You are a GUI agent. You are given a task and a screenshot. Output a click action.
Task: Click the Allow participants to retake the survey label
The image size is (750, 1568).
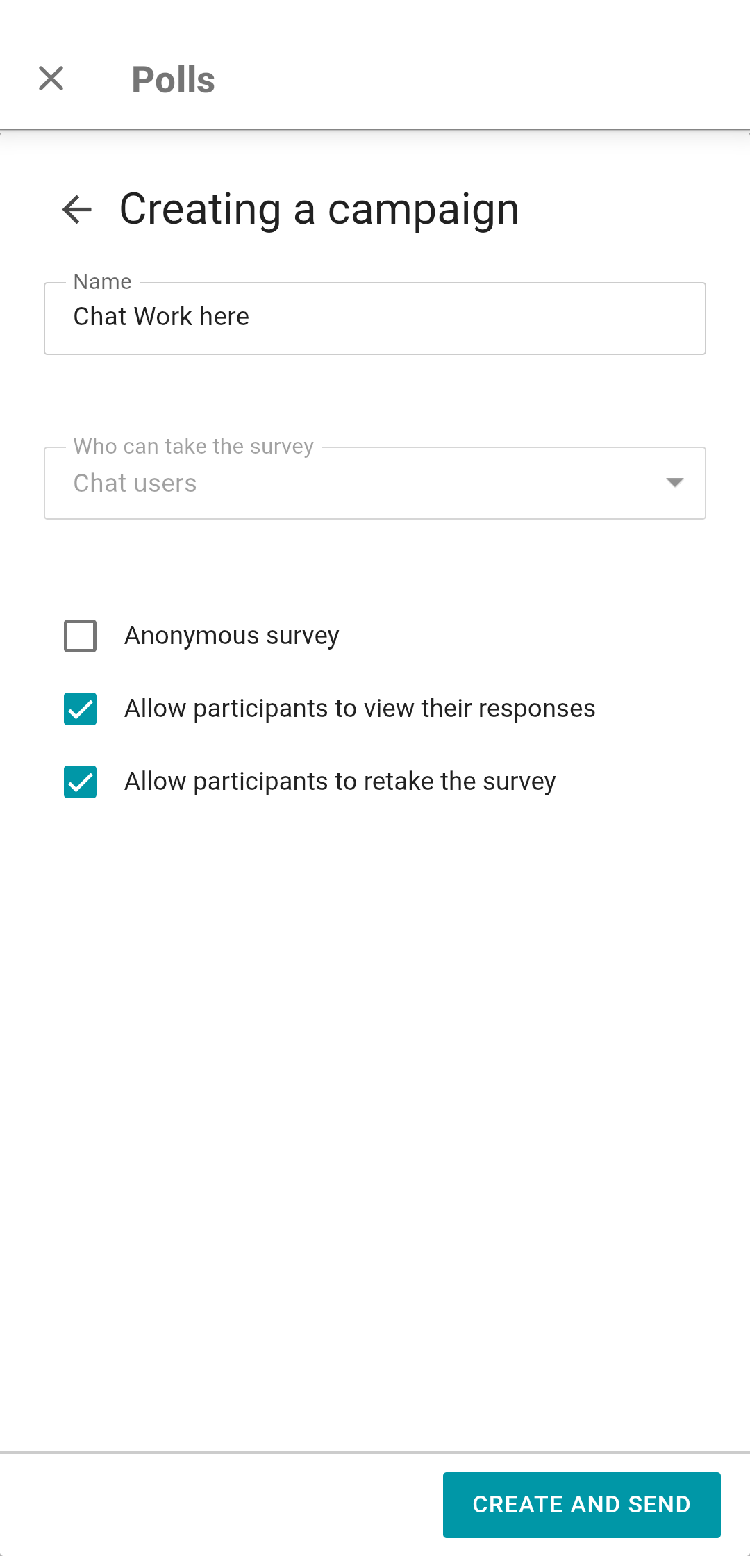click(x=340, y=782)
